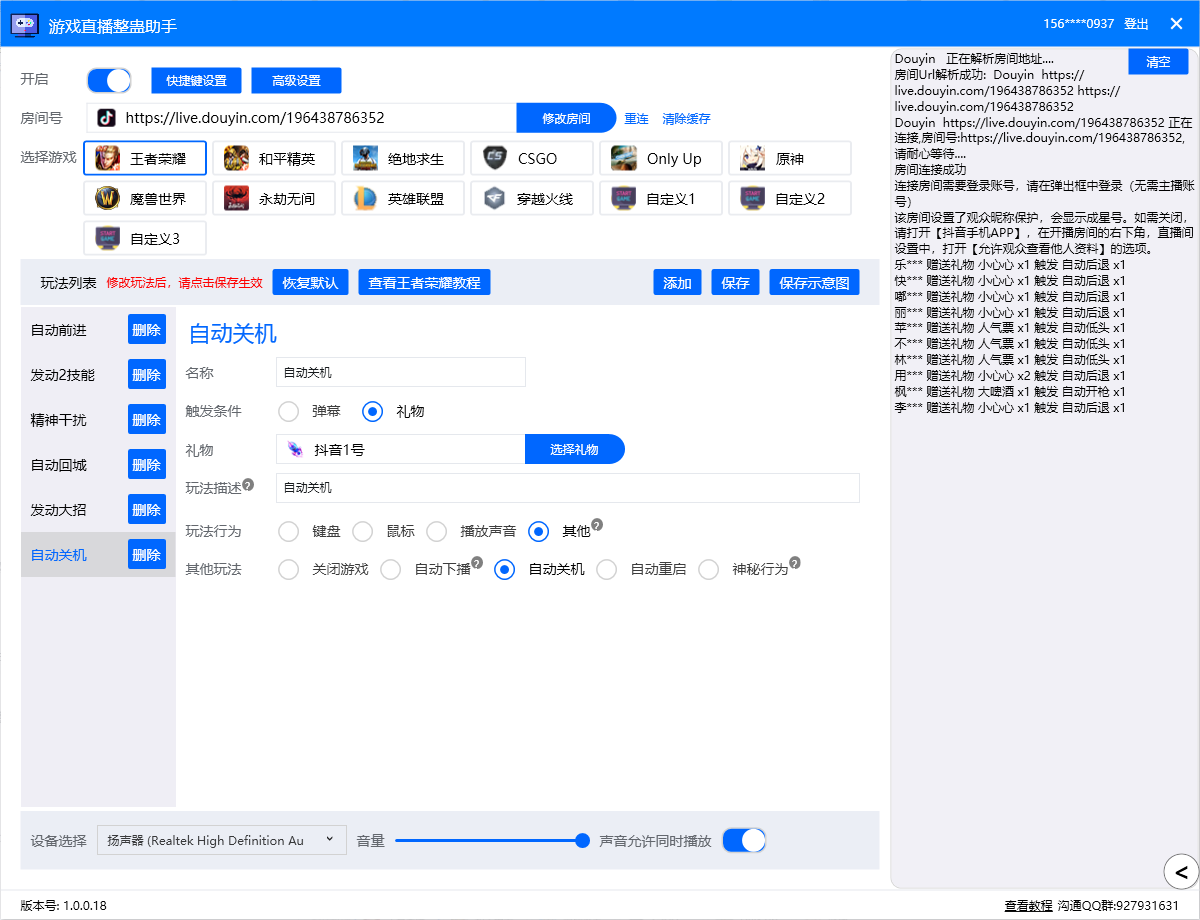Image resolution: width=1200 pixels, height=920 pixels.
Task: Click the 清除缓存 link
Action: click(686, 118)
